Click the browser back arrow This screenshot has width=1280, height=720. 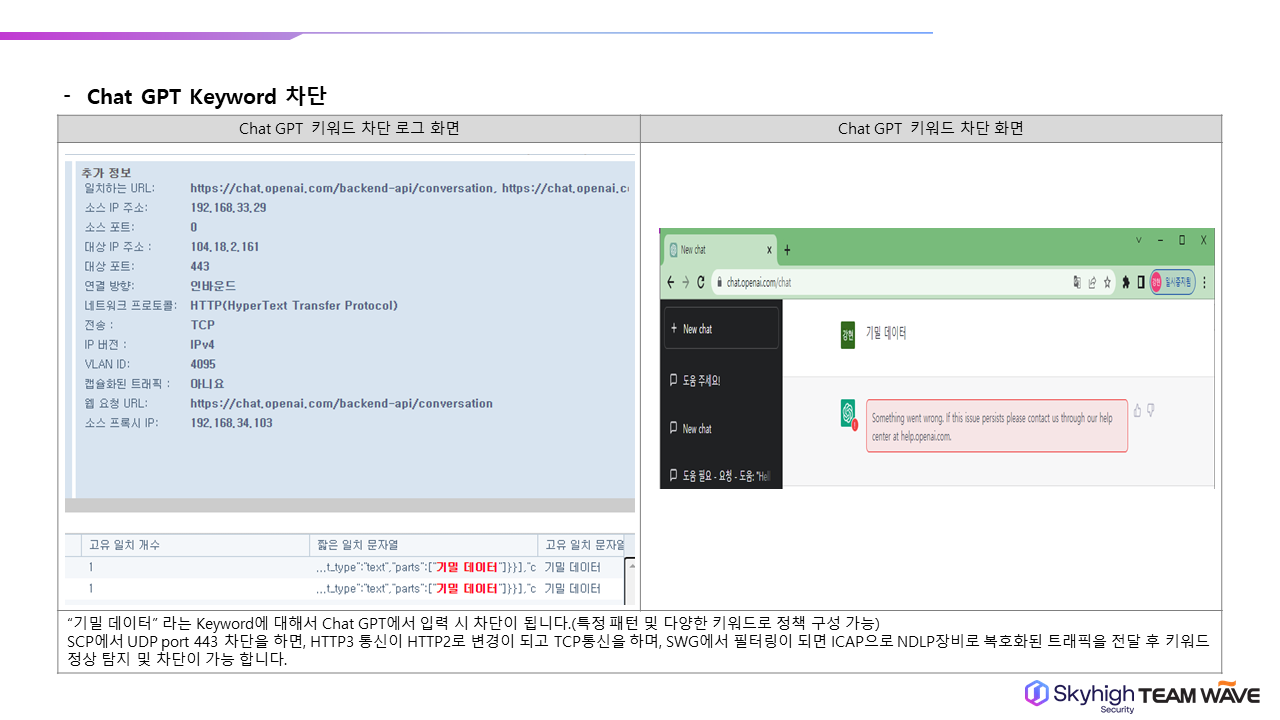670,283
